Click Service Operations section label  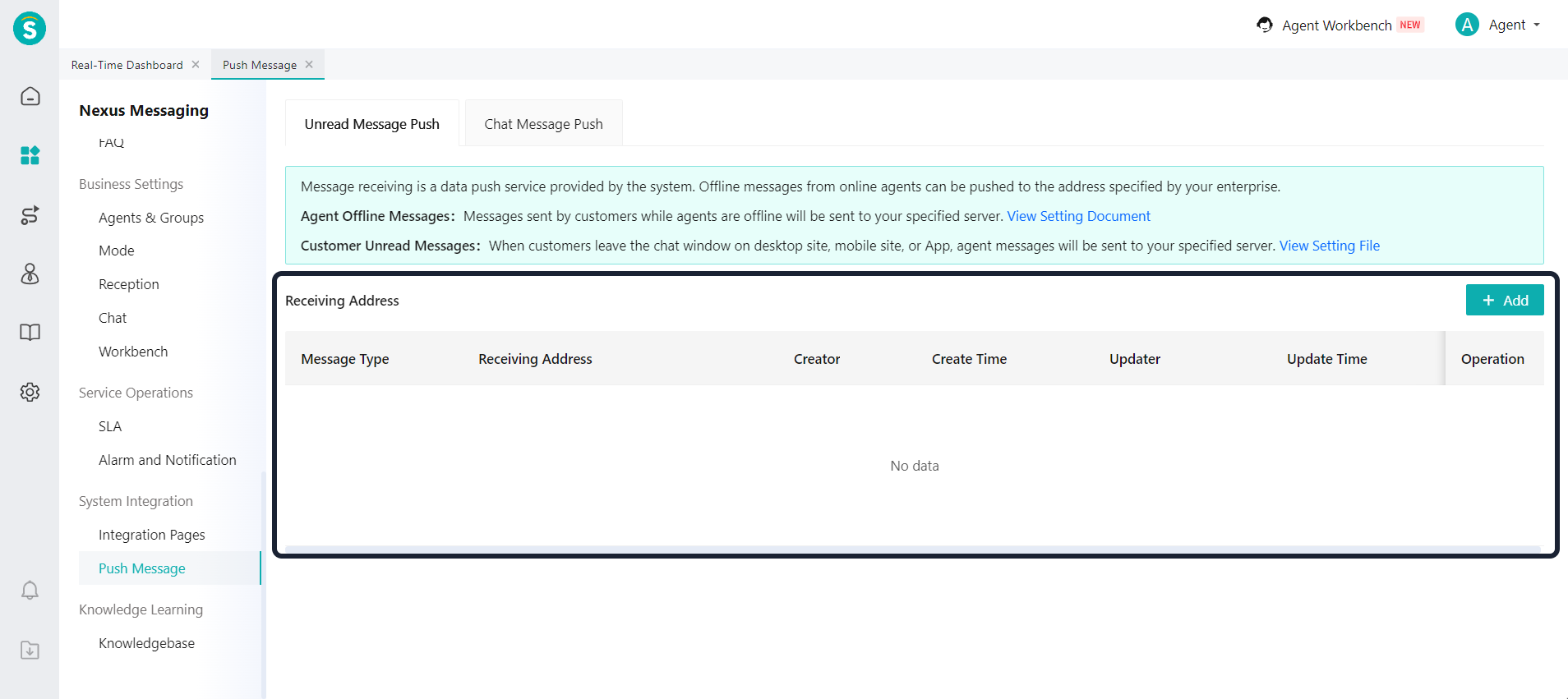(136, 393)
